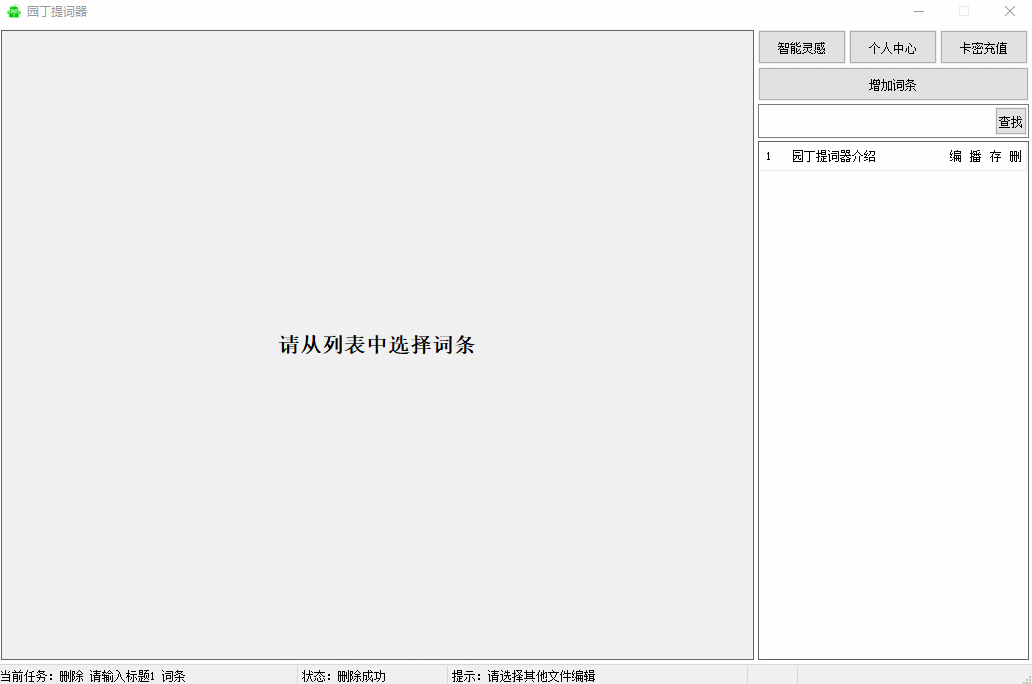1032x684 pixels.
Task: Play the entry with the 播 action
Action: (975, 156)
